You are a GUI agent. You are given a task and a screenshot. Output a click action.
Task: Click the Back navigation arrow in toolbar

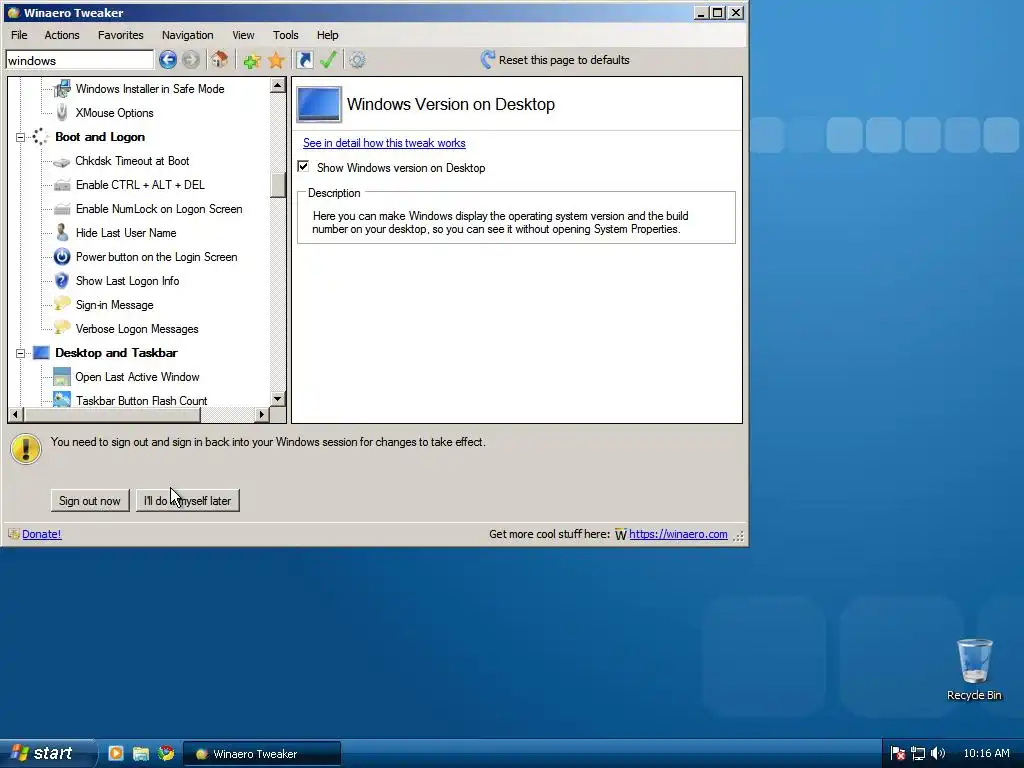[168, 60]
